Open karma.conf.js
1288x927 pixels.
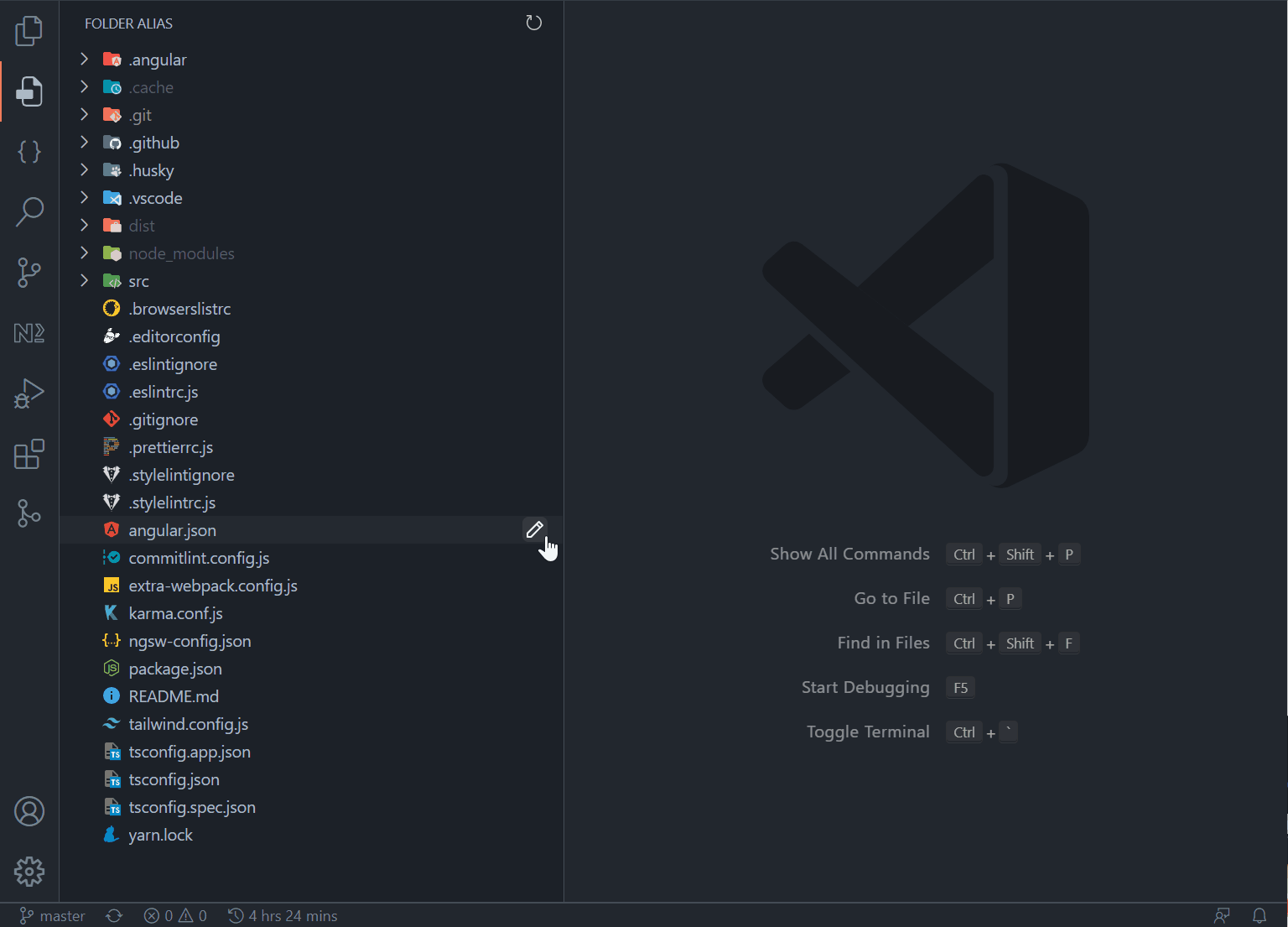tap(311, 613)
